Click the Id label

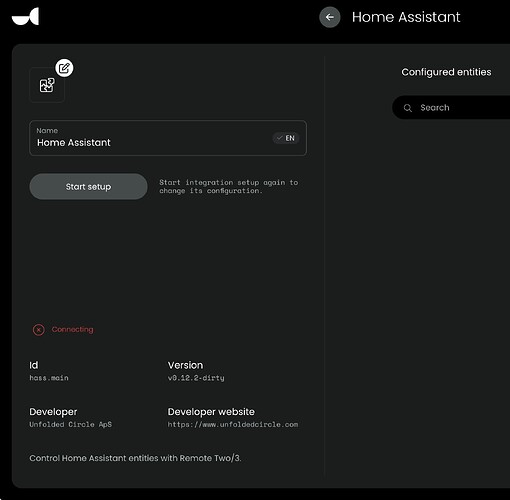34,365
